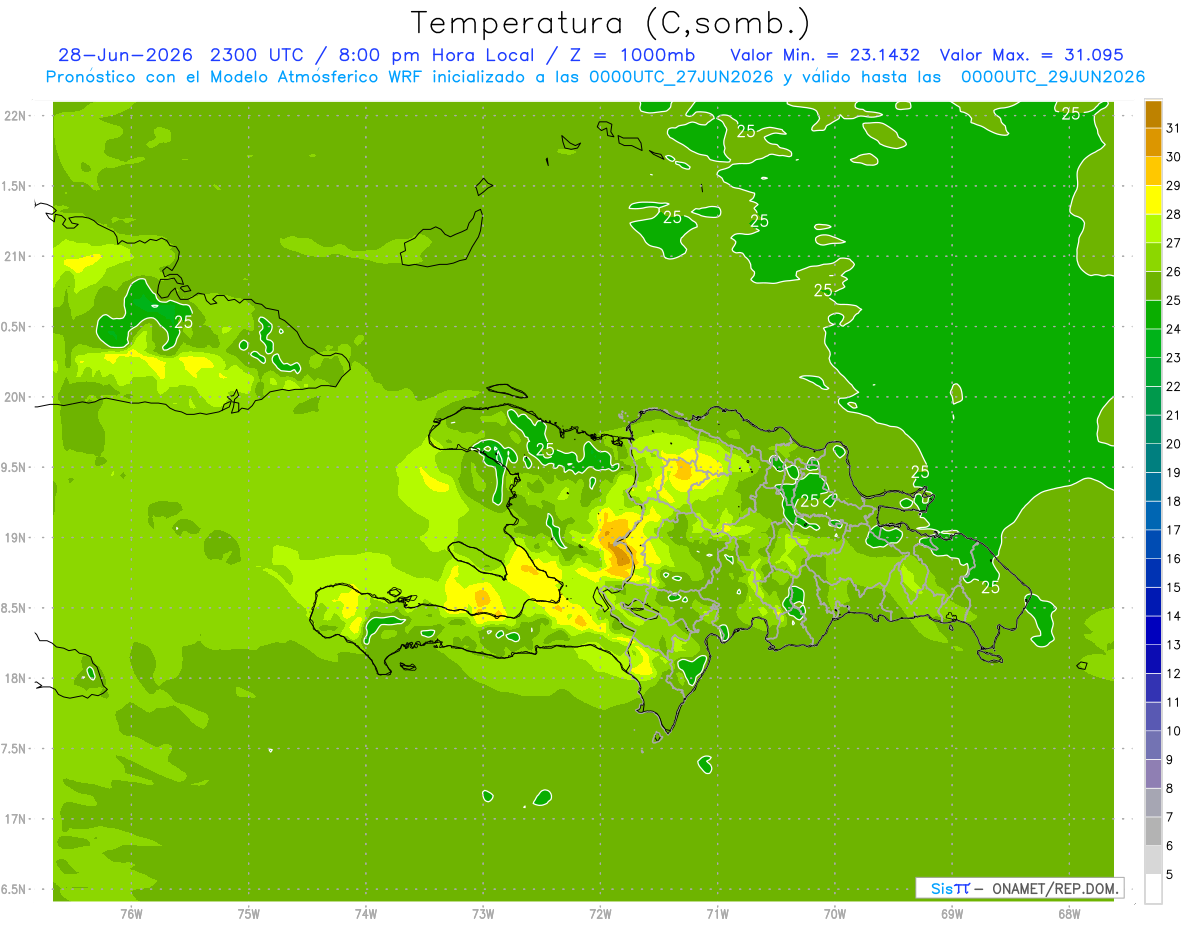The width and height of the screenshot is (1200, 927).
Task: Click "Valor Max. = 31.095" text
Action: [x=1032, y=55]
